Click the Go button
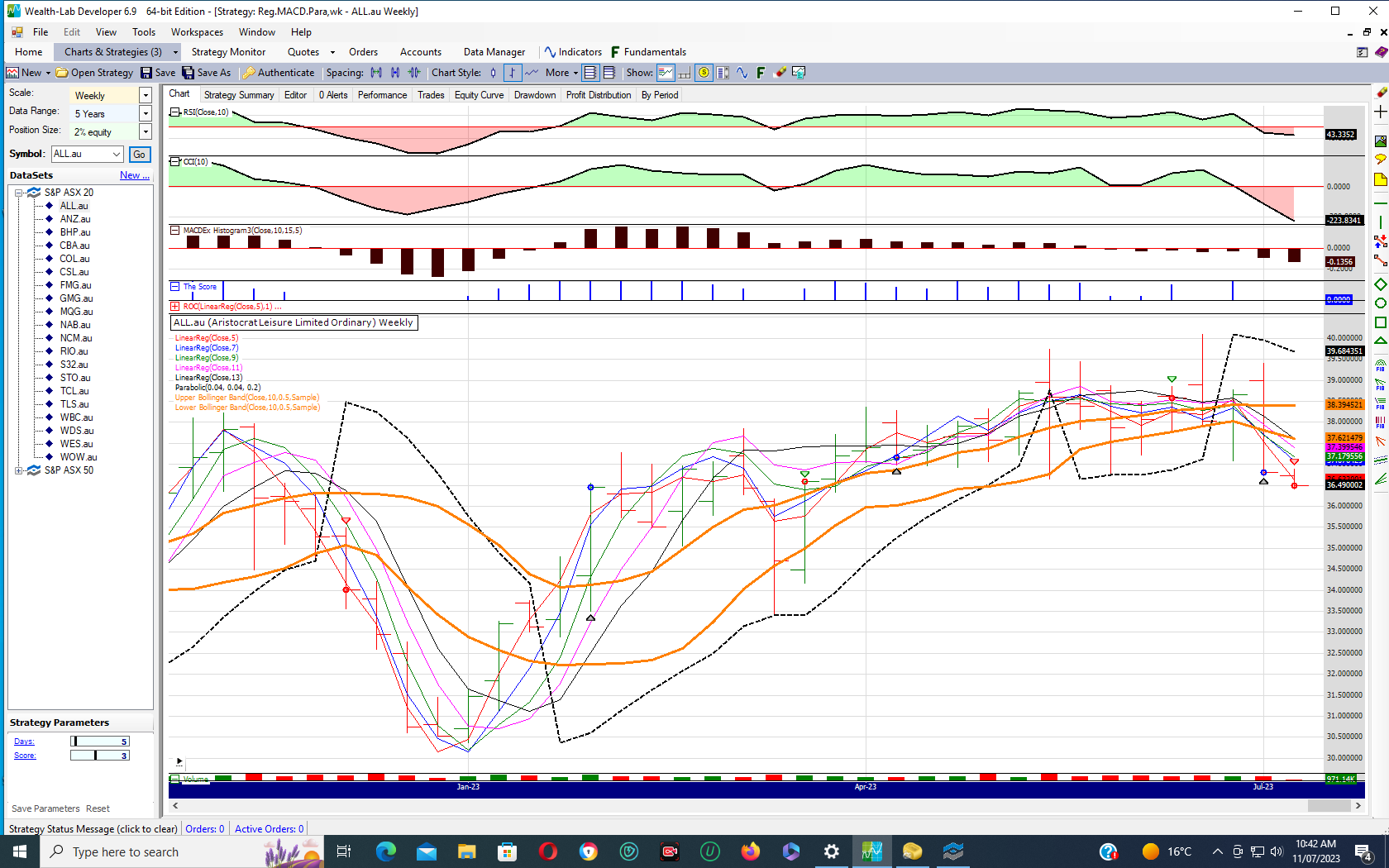 click(x=140, y=155)
